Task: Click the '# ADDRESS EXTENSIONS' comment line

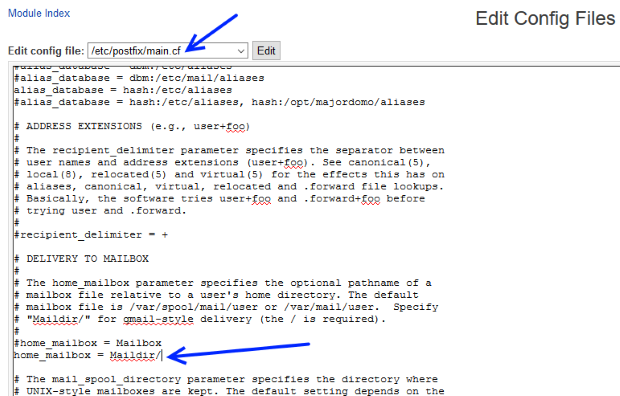Action: tap(132, 126)
